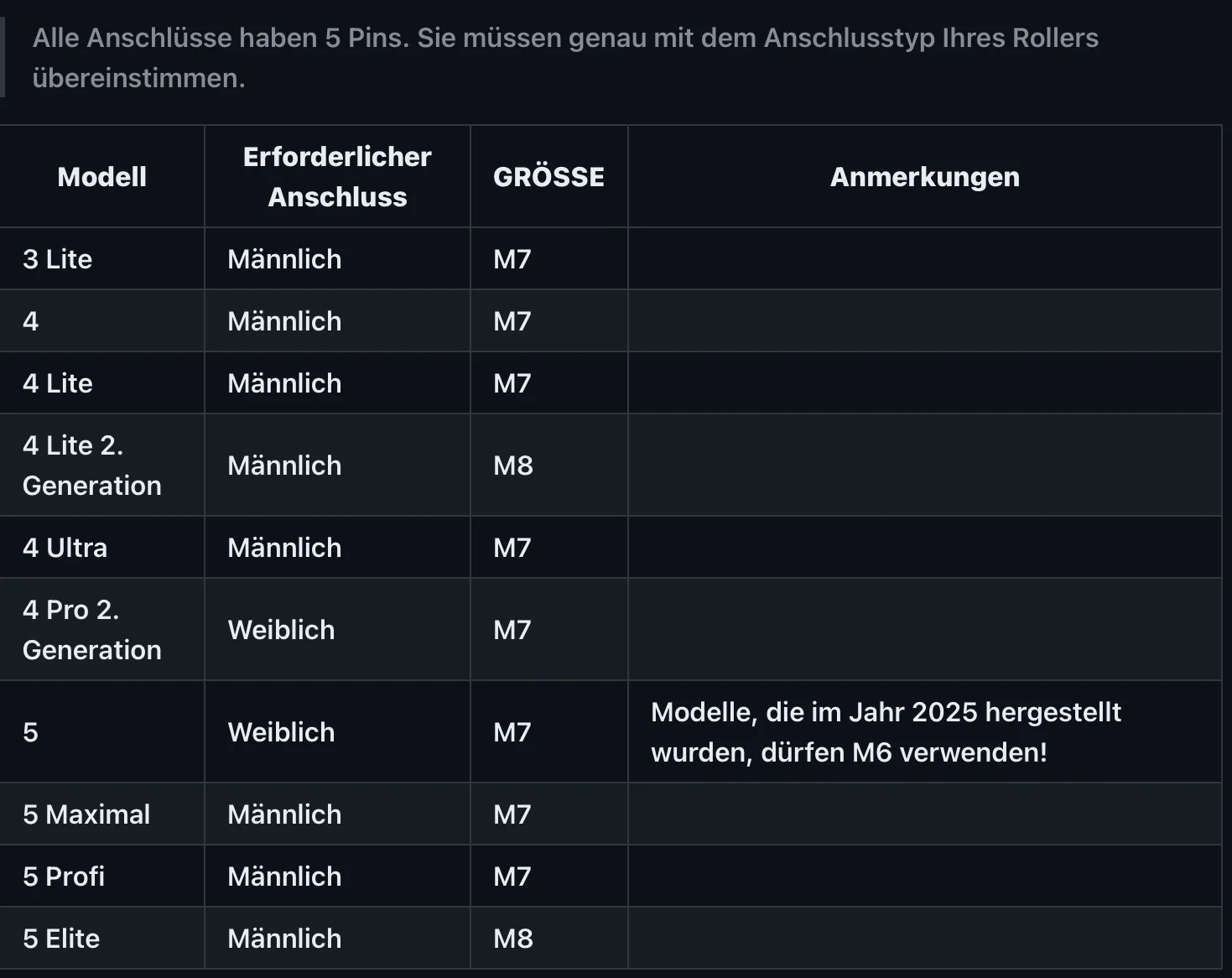Click 'Weiblich' in the 4 Pro 2. Generation row
The width and height of the screenshot is (1232, 978).
coord(281,630)
